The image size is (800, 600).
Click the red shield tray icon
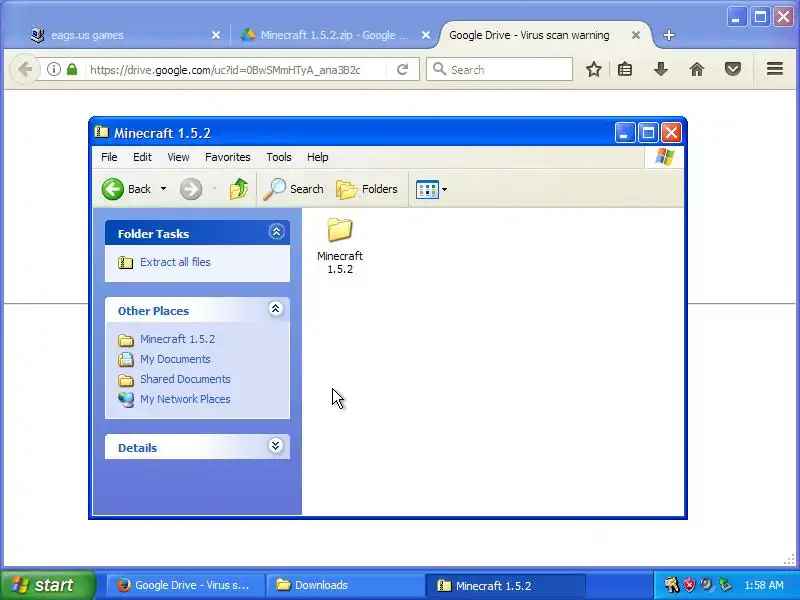(x=689, y=585)
